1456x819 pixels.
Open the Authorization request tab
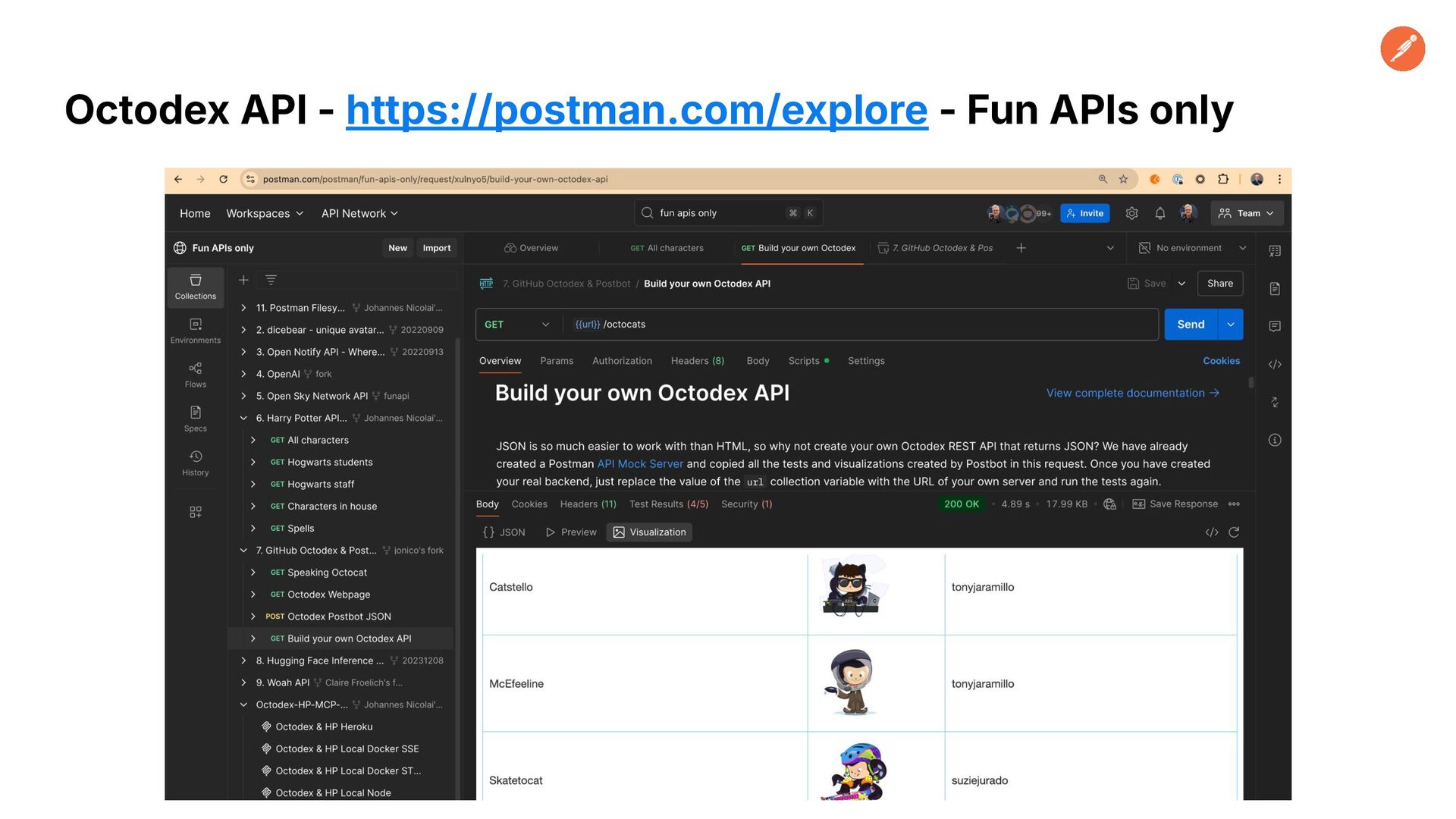click(622, 361)
